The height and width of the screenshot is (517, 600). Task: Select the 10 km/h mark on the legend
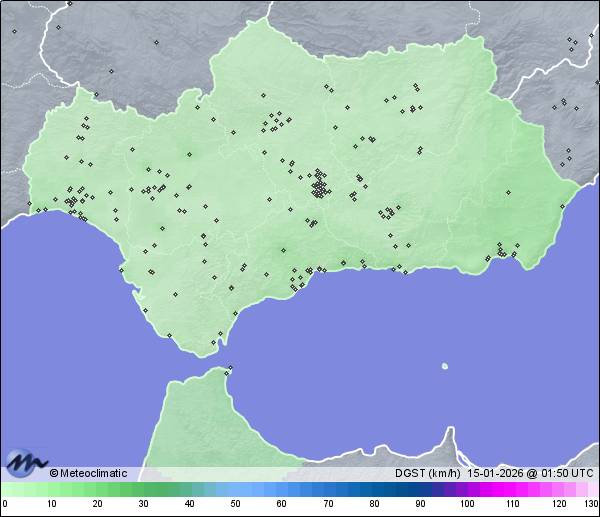[x=51, y=504]
